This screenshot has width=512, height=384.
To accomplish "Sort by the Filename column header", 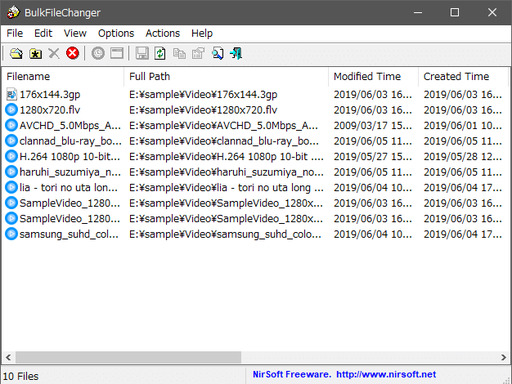I will pyautogui.click(x=63, y=76).
